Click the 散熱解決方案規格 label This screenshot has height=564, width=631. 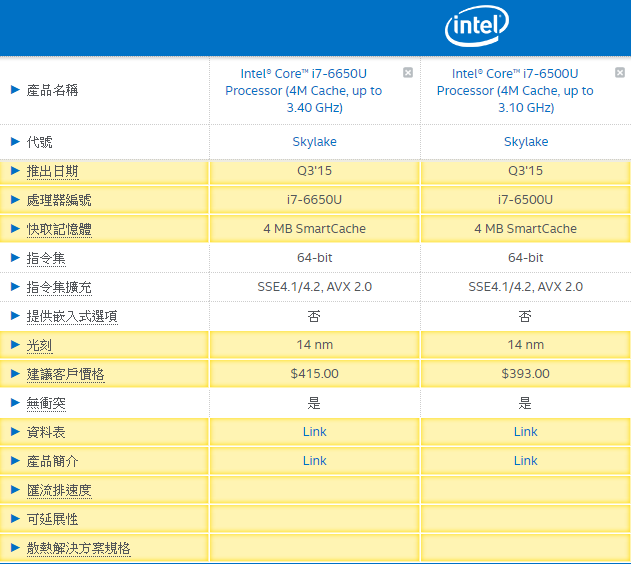78,548
